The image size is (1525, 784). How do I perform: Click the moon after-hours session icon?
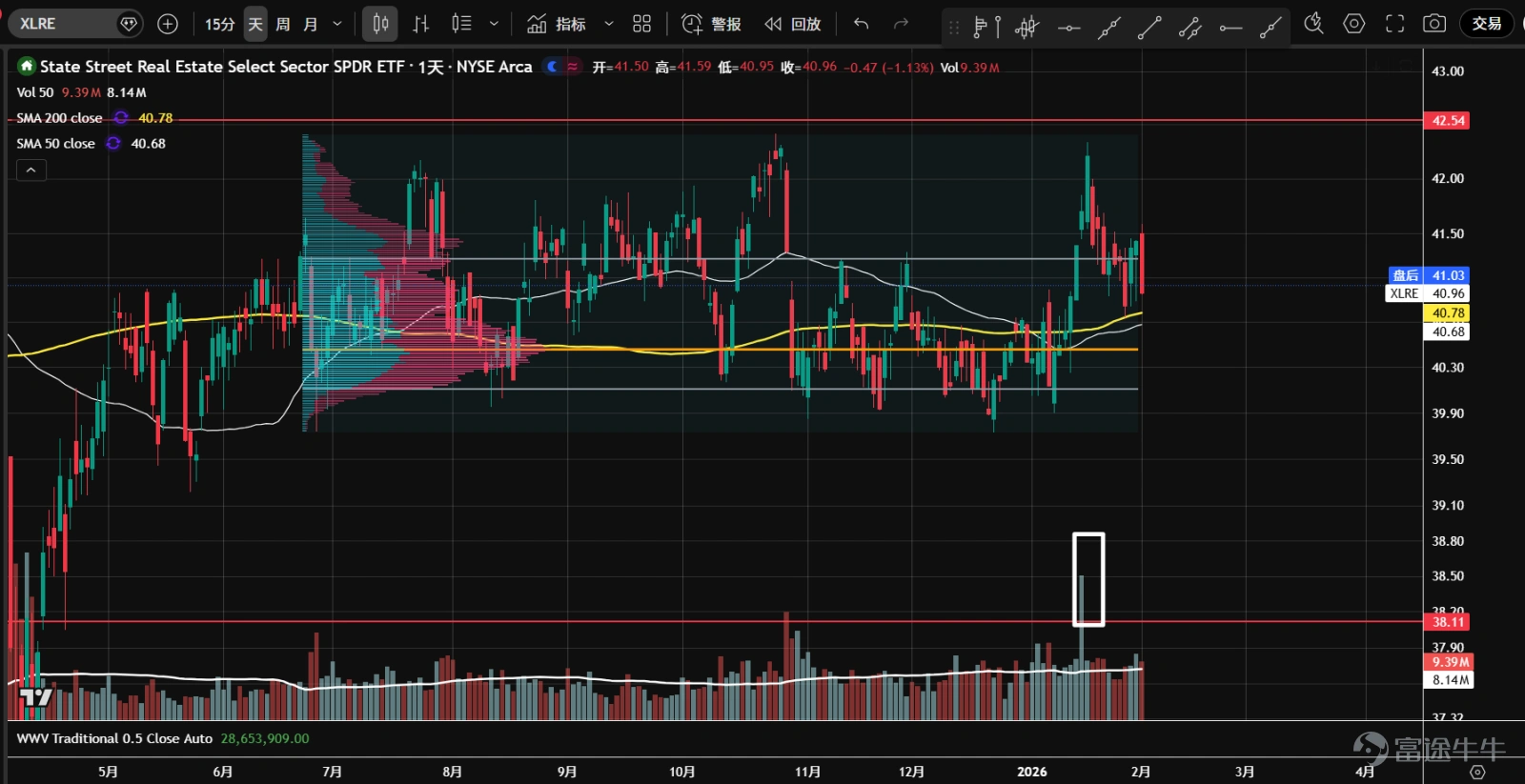(x=552, y=67)
